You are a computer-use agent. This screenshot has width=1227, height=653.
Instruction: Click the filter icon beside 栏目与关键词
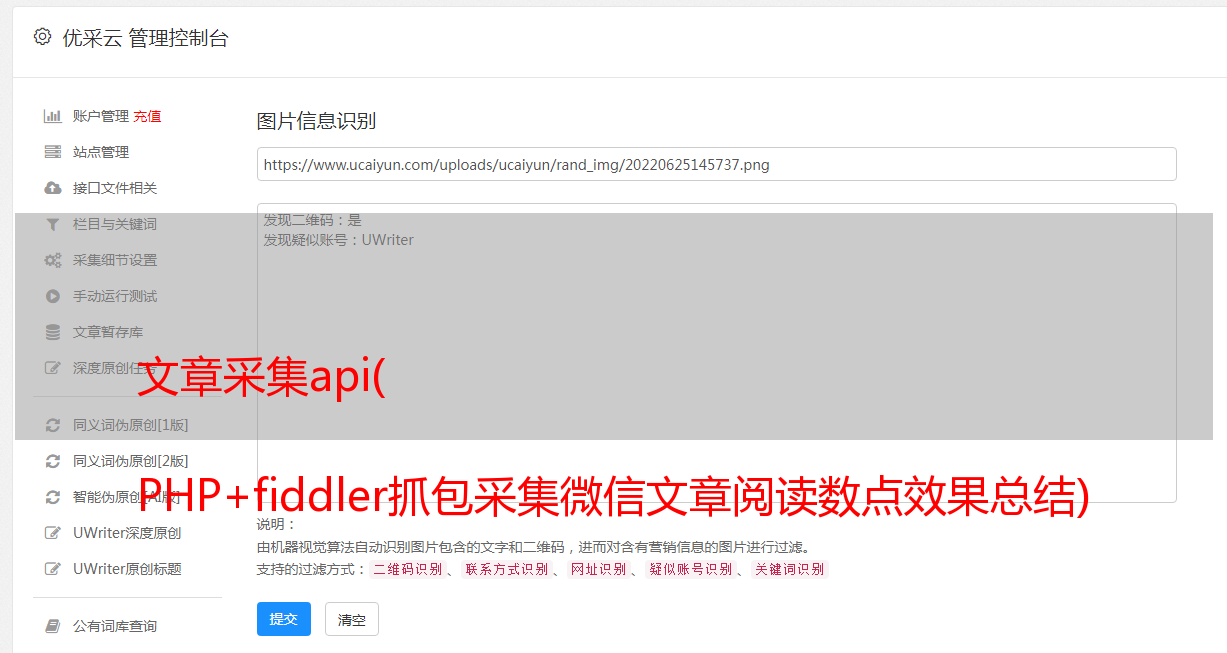click(53, 224)
